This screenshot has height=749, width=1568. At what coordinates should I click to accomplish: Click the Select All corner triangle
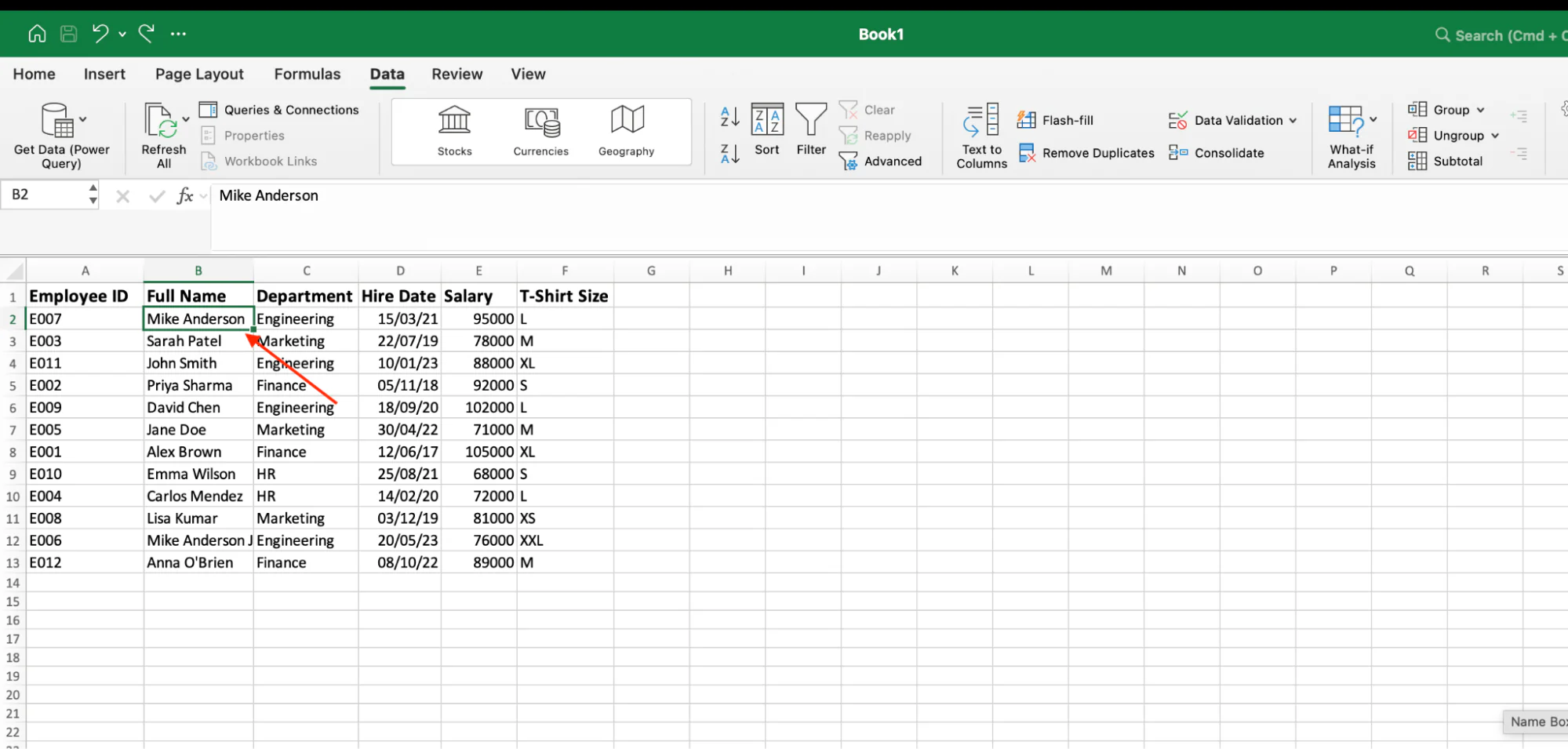click(x=14, y=271)
